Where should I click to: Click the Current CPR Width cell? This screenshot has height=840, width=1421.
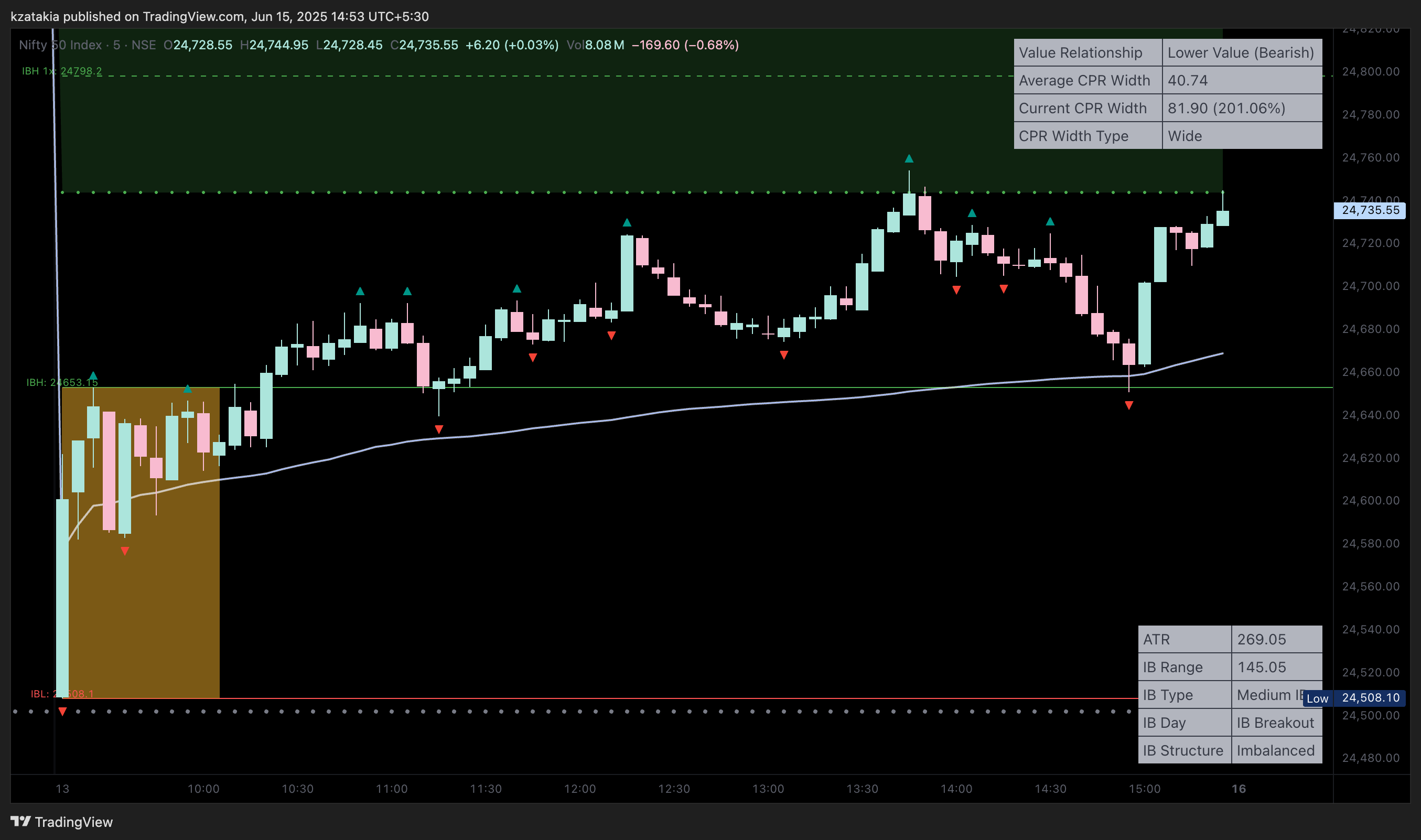point(1088,108)
